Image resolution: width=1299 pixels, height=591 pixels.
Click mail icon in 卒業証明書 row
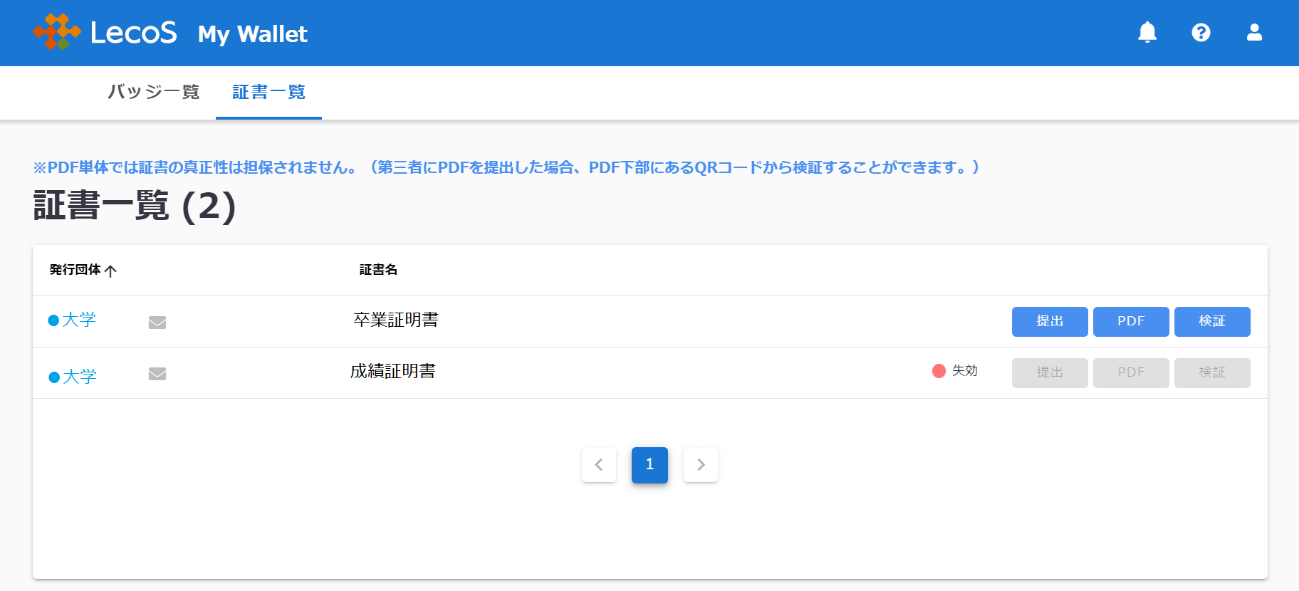pyautogui.click(x=157, y=322)
